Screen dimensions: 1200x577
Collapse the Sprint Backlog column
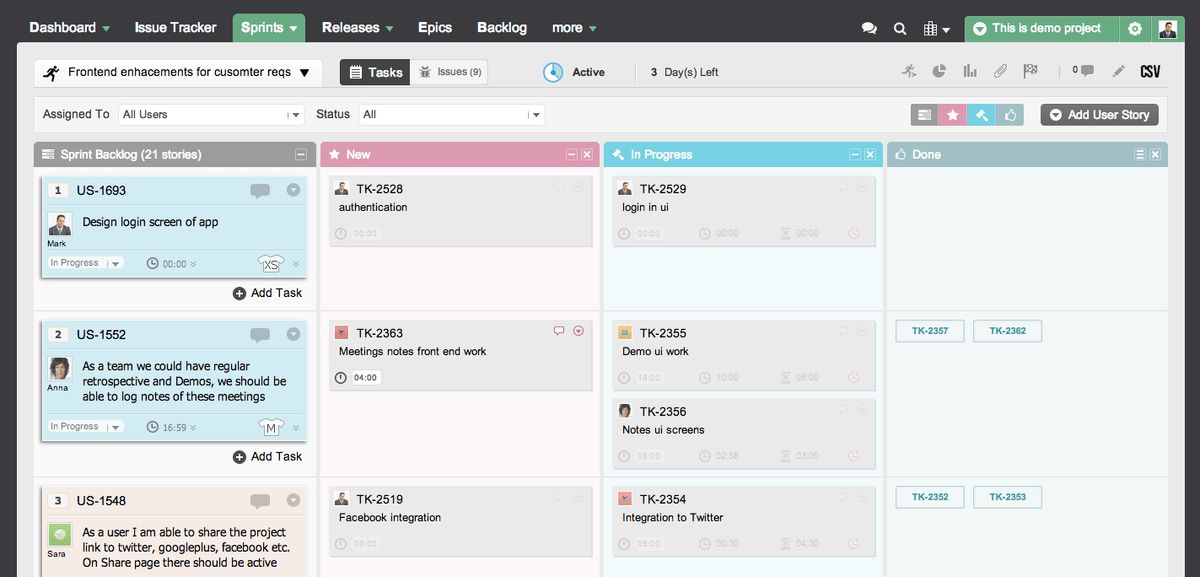pos(301,155)
